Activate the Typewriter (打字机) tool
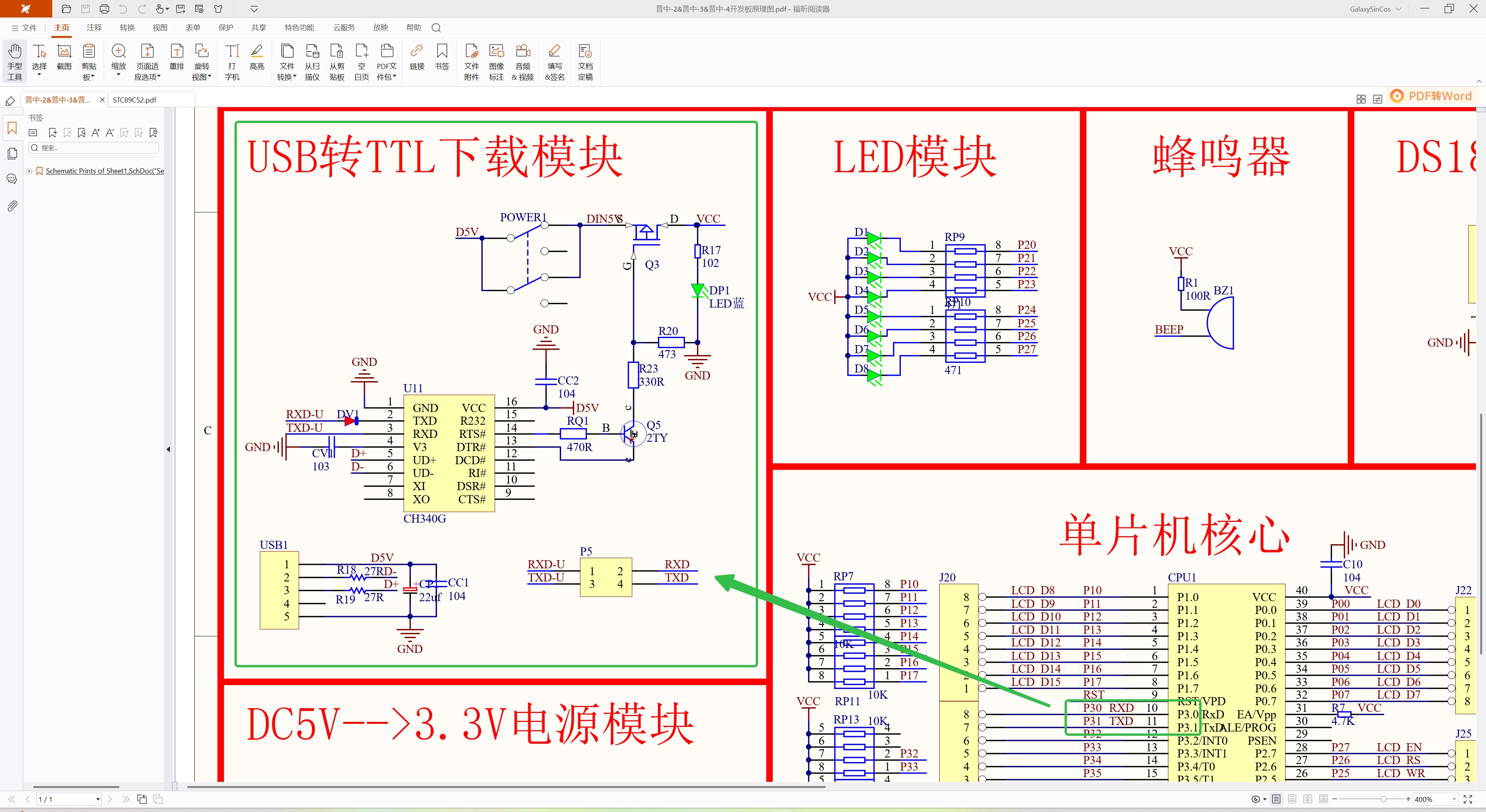This screenshot has height=812, width=1486. 232,62
